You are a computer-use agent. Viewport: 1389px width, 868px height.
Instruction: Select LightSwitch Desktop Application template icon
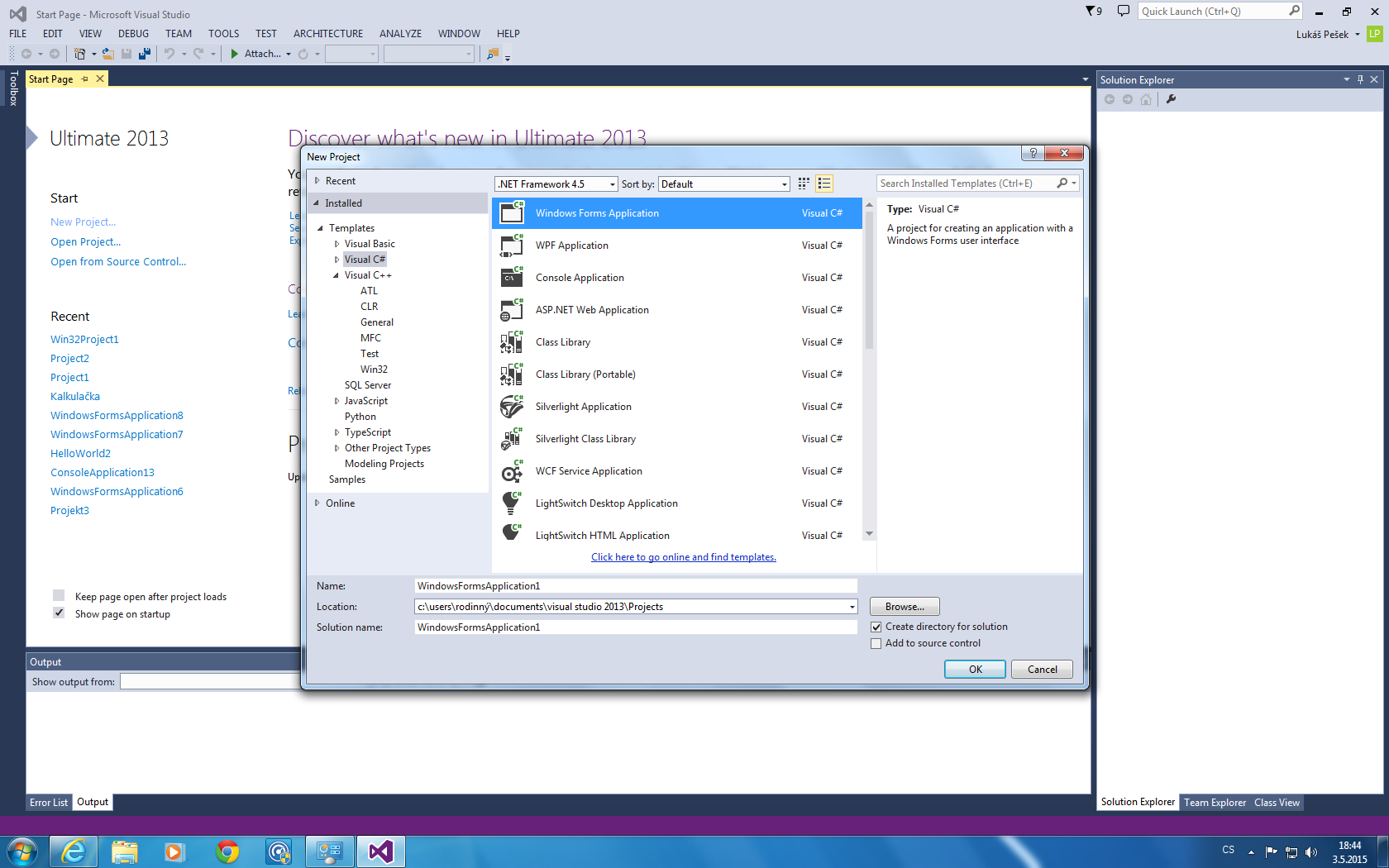coord(512,503)
